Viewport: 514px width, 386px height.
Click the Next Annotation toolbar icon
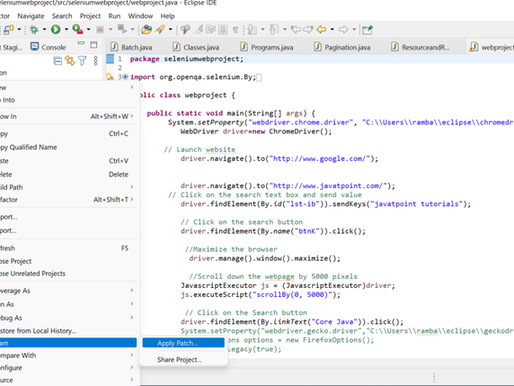point(252,30)
